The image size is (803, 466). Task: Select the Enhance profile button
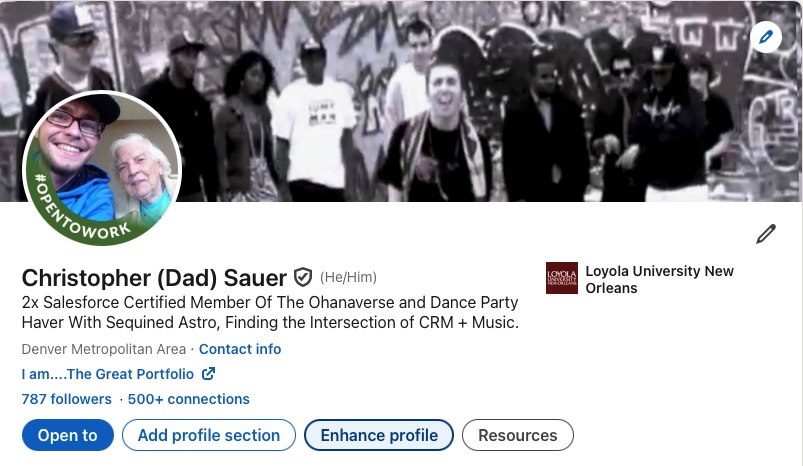point(379,435)
